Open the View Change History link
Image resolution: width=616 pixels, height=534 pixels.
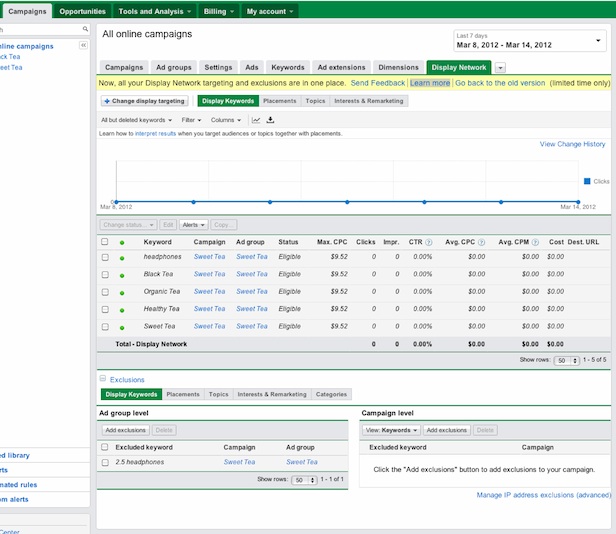click(572, 144)
